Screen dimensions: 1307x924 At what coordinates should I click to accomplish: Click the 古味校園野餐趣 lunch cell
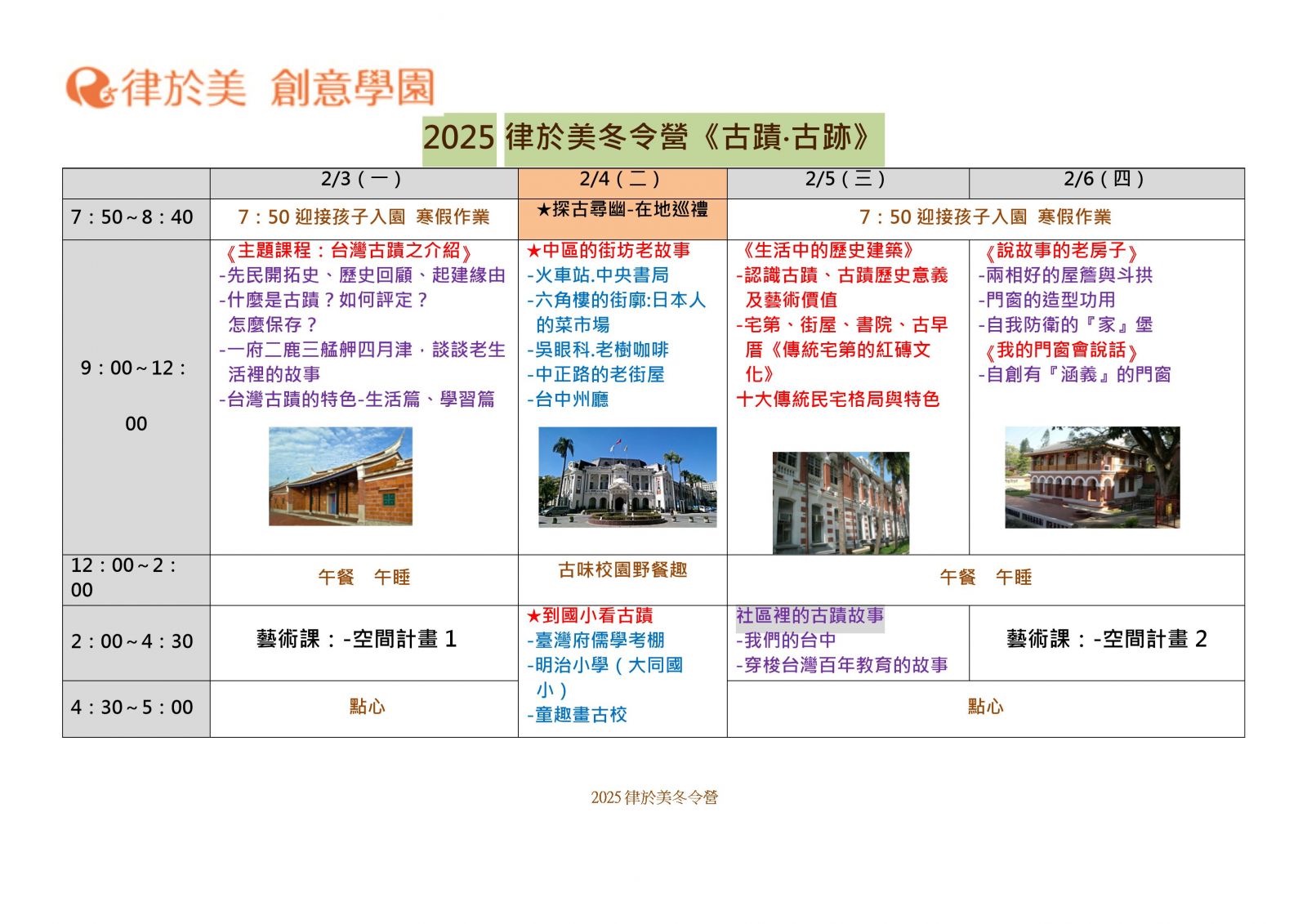pyautogui.click(x=622, y=570)
